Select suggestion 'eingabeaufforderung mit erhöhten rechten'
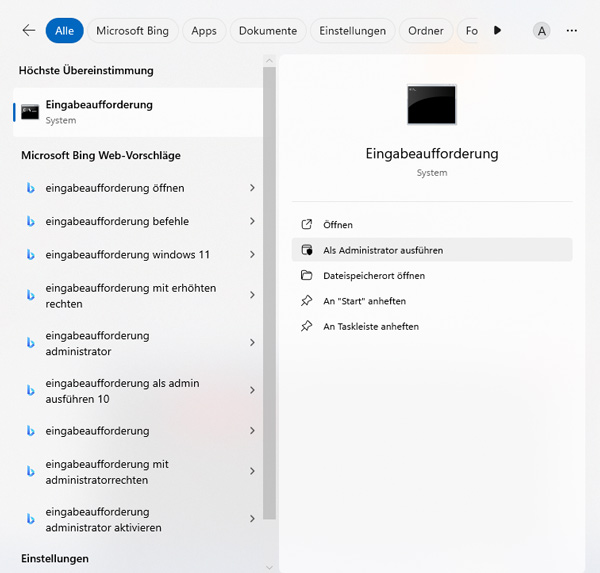The width and height of the screenshot is (600, 573). pos(131,295)
